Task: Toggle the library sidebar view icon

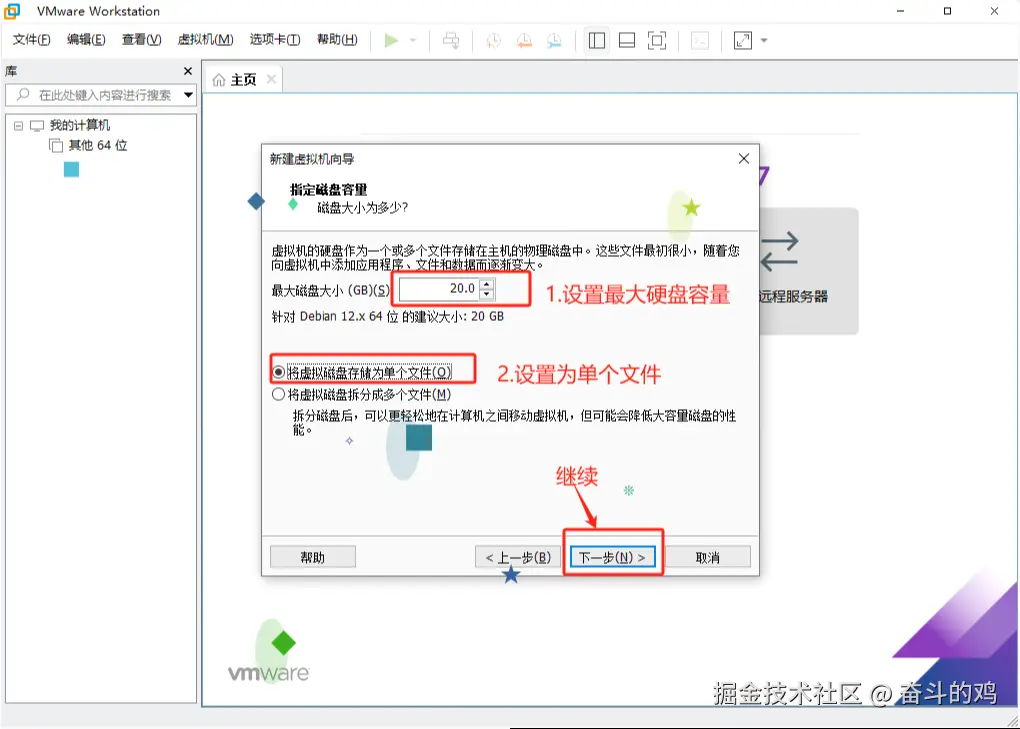Action: 597,40
